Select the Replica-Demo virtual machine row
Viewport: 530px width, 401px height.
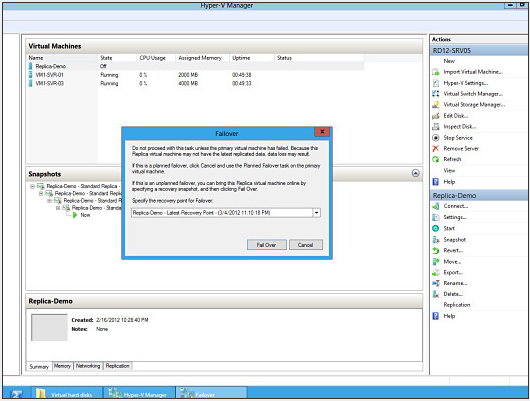click(x=196, y=66)
